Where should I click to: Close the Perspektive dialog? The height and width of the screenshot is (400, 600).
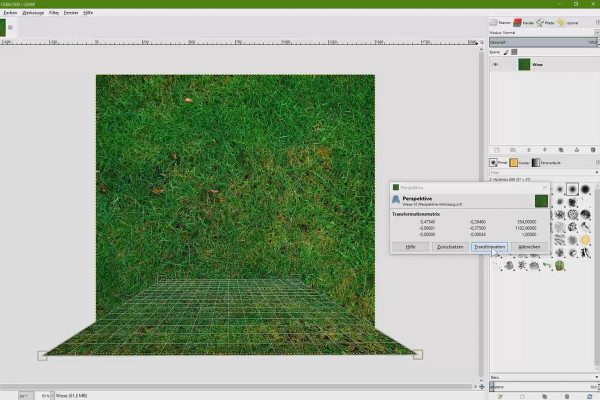coord(544,187)
